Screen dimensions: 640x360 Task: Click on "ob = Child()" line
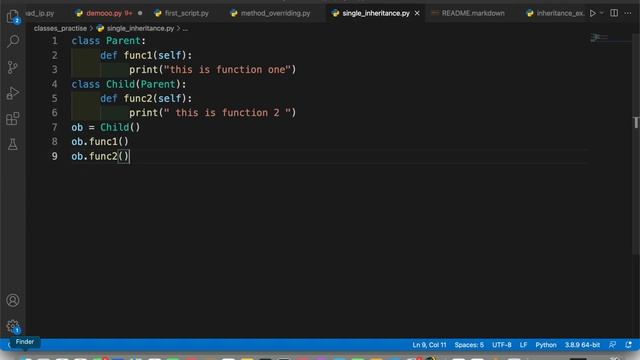pyautogui.click(x=106, y=127)
